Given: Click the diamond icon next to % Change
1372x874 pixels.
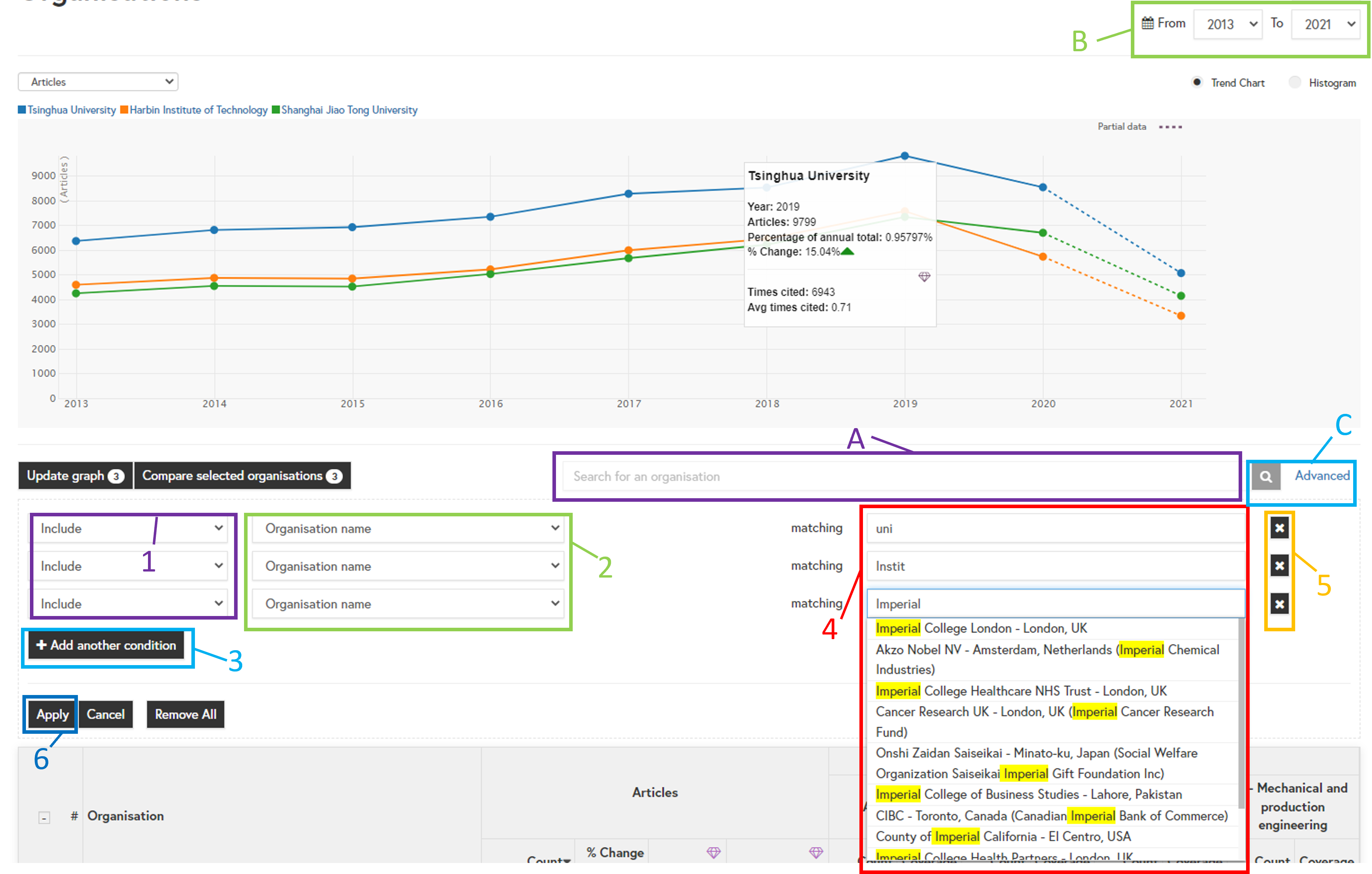Looking at the screenshot, I should coord(713,852).
